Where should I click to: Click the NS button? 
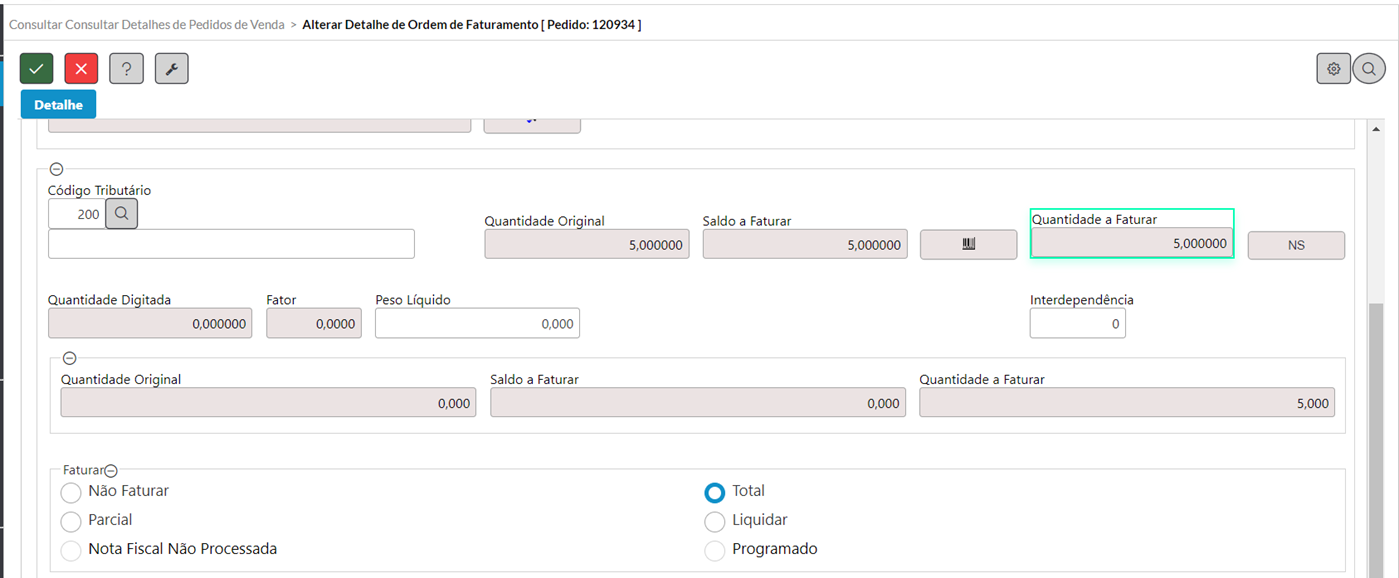(1296, 245)
